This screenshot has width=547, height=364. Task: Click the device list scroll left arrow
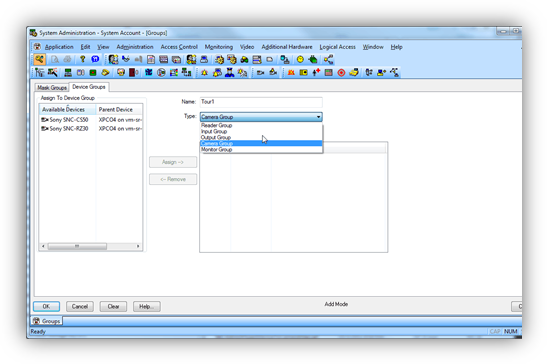click(x=43, y=246)
